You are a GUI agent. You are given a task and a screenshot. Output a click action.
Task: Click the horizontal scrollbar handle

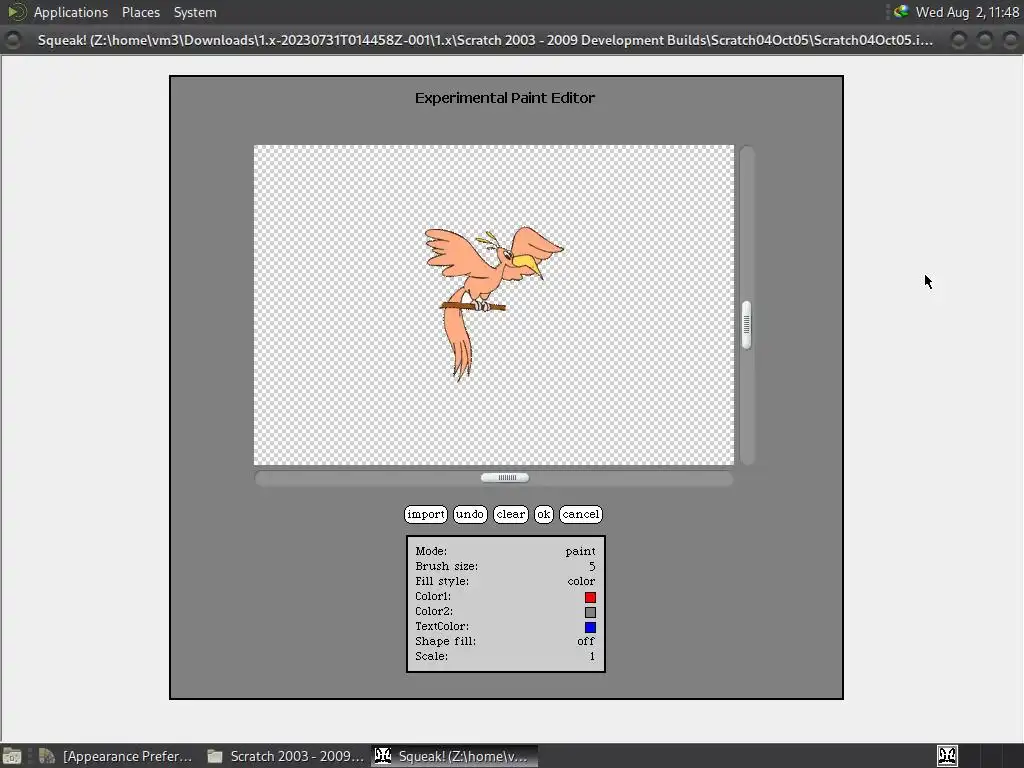(505, 477)
